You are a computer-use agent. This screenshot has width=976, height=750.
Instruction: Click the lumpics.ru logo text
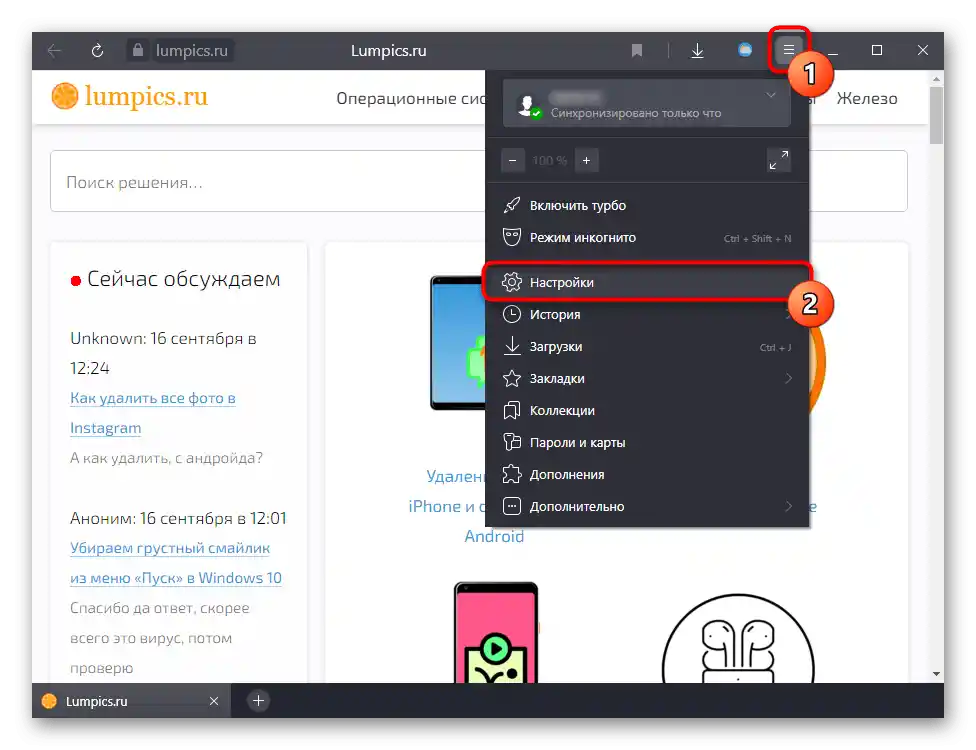coord(146,96)
